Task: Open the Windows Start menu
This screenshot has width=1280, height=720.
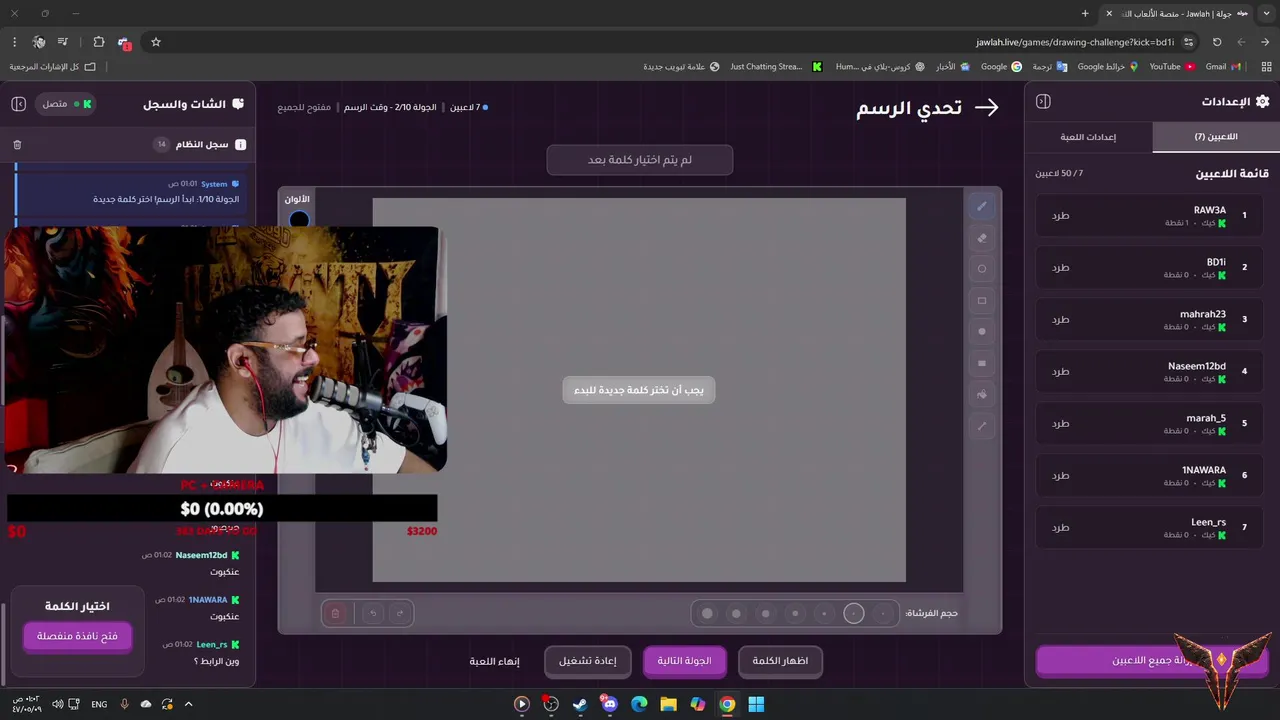Action: click(756, 704)
